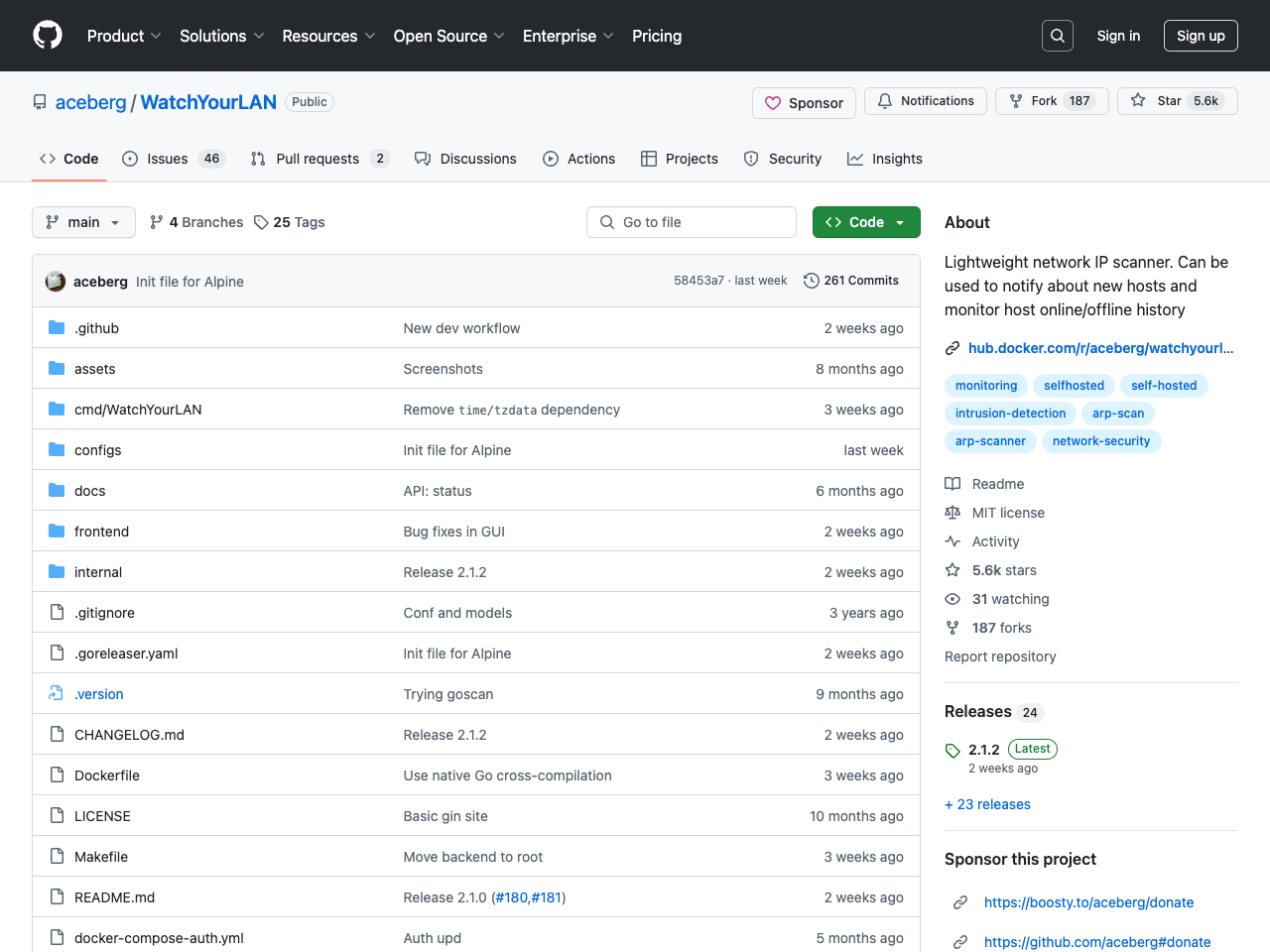
Task: Open the boosty.to/aceberg/donate sponsor link
Action: tap(1088, 902)
